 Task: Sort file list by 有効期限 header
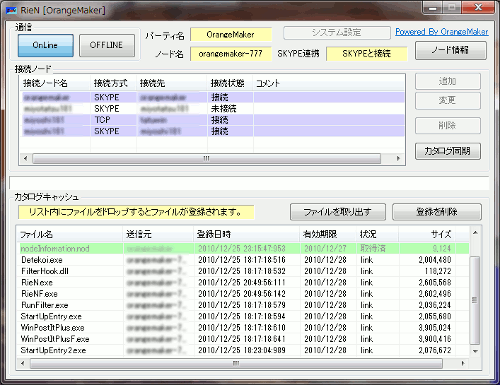(328, 234)
